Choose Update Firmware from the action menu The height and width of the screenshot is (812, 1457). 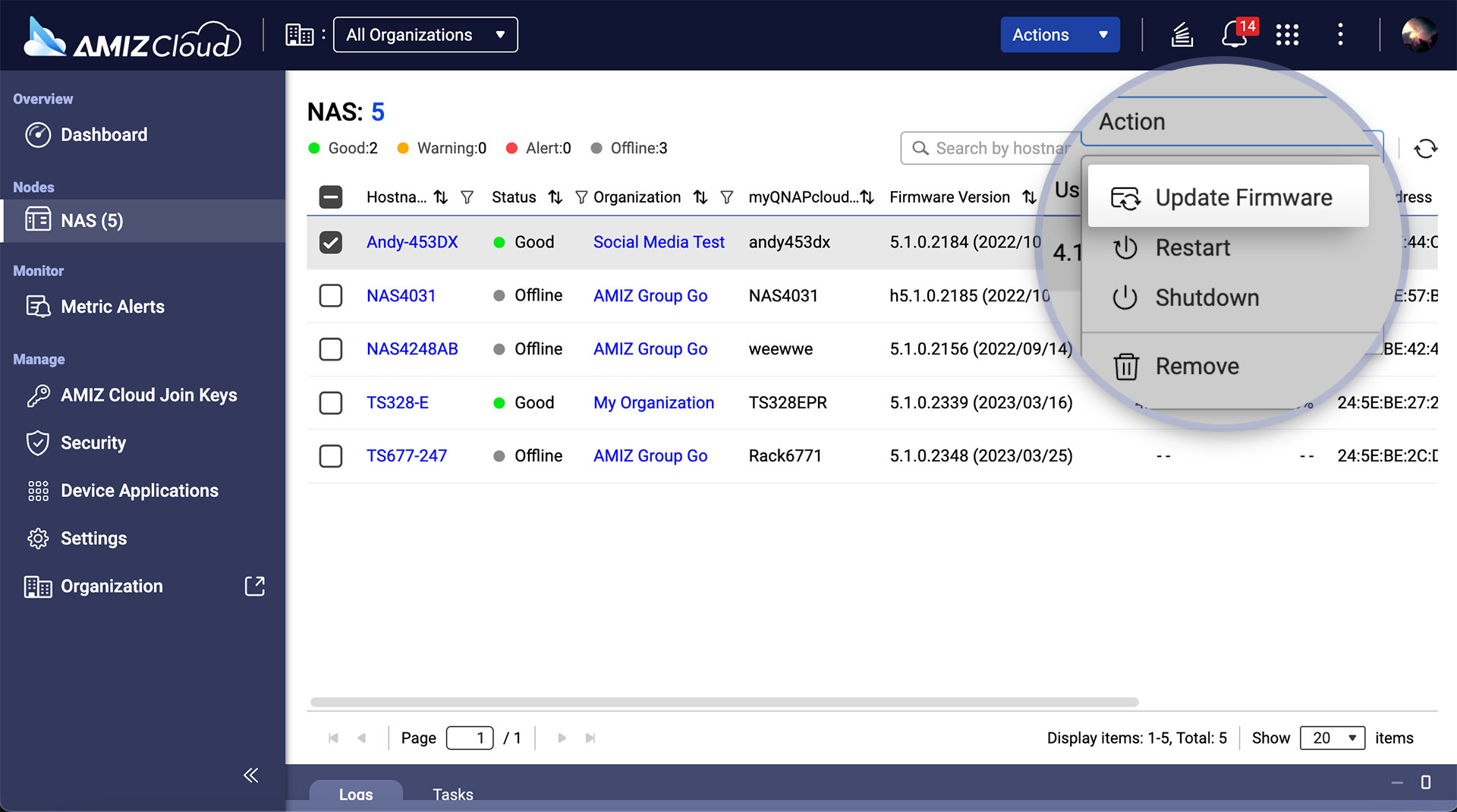coord(1243,197)
